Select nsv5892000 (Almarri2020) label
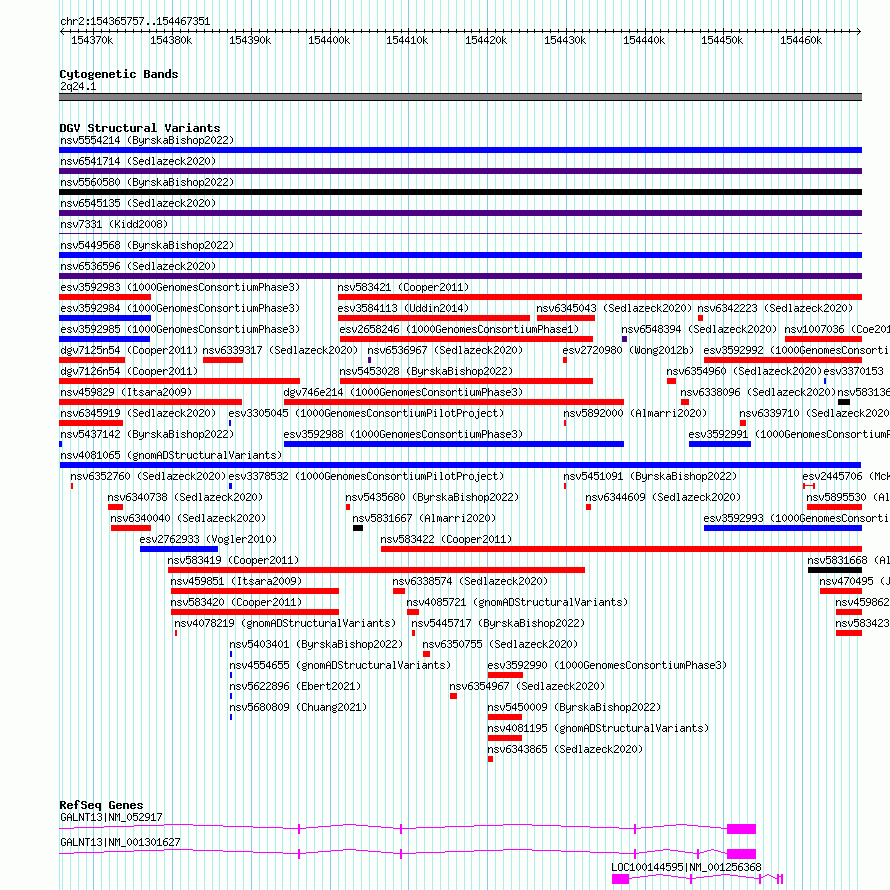The width and height of the screenshot is (890, 890). pos(635,413)
